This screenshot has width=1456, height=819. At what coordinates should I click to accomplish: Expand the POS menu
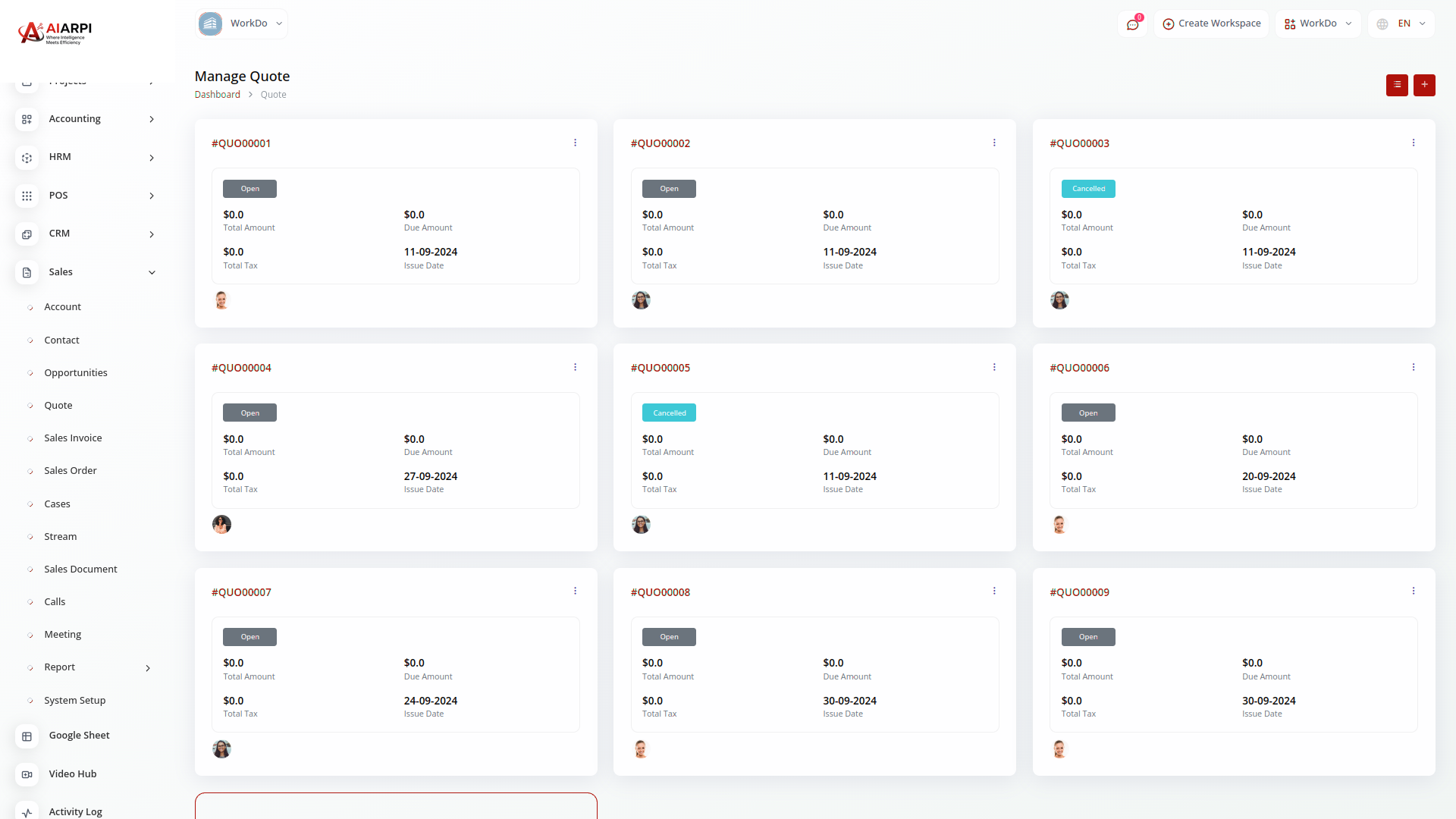(x=152, y=196)
